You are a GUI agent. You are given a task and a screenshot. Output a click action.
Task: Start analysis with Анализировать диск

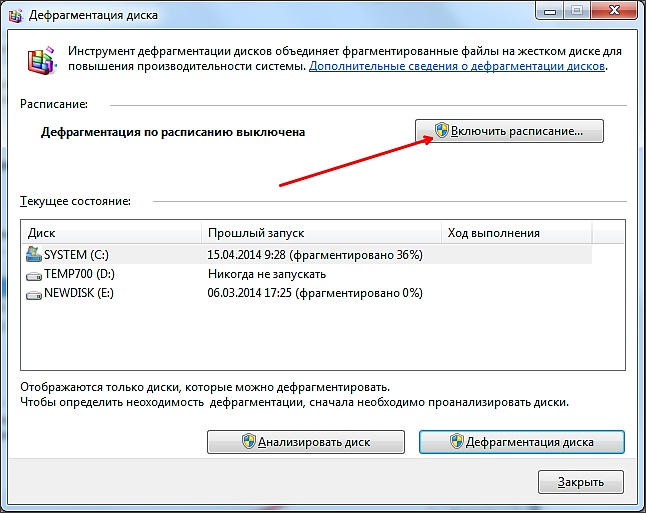pos(305,442)
